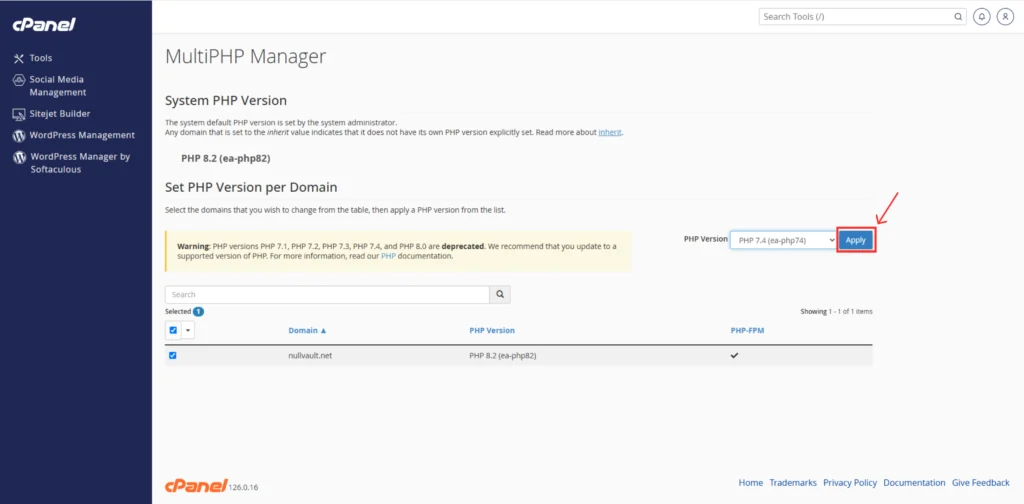Click the Tools wrench icon
This screenshot has height=504, width=1024.
point(19,58)
